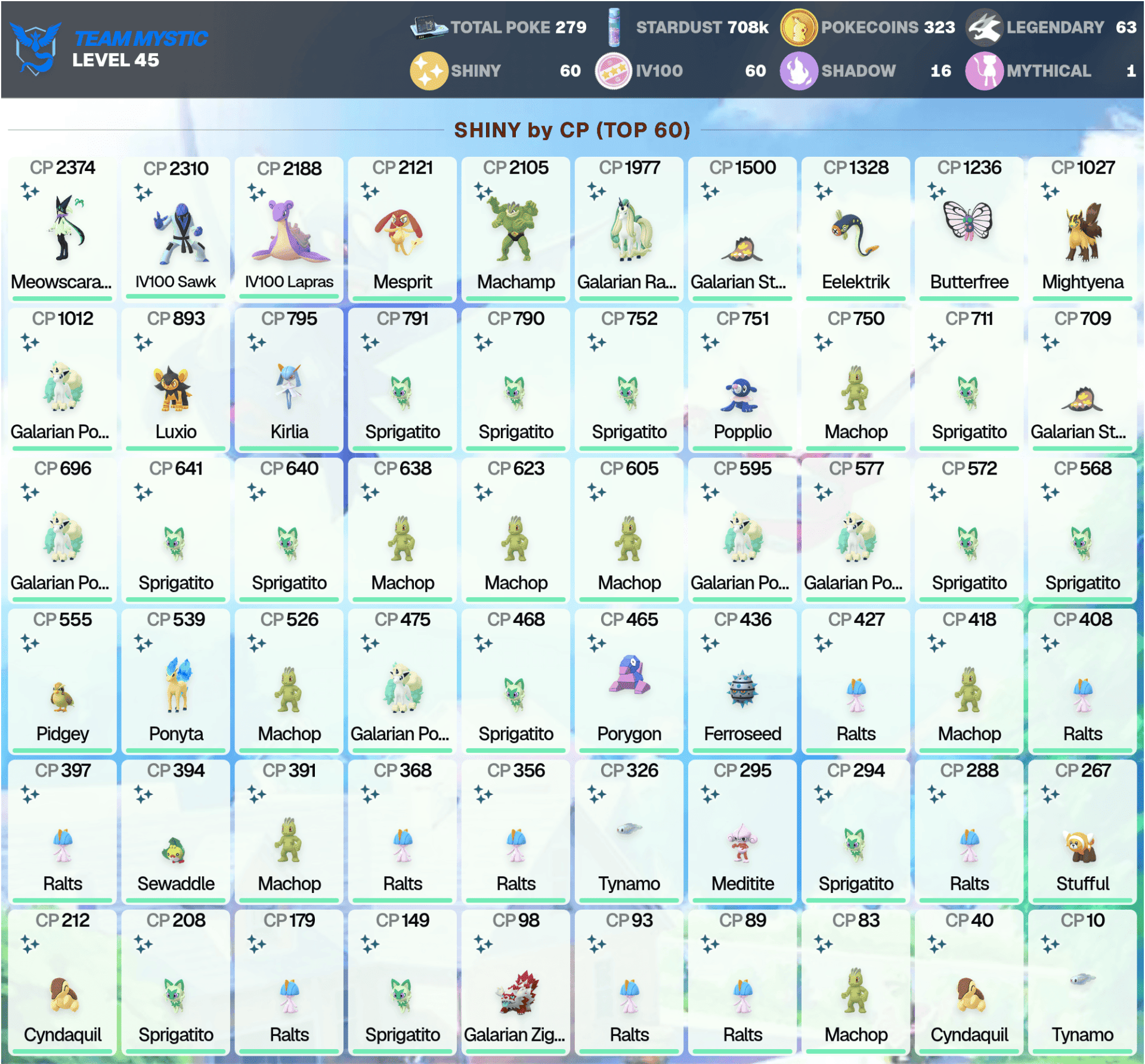Click the 'LEVEL 45' text
The height and width of the screenshot is (1064, 1145).
(116, 60)
